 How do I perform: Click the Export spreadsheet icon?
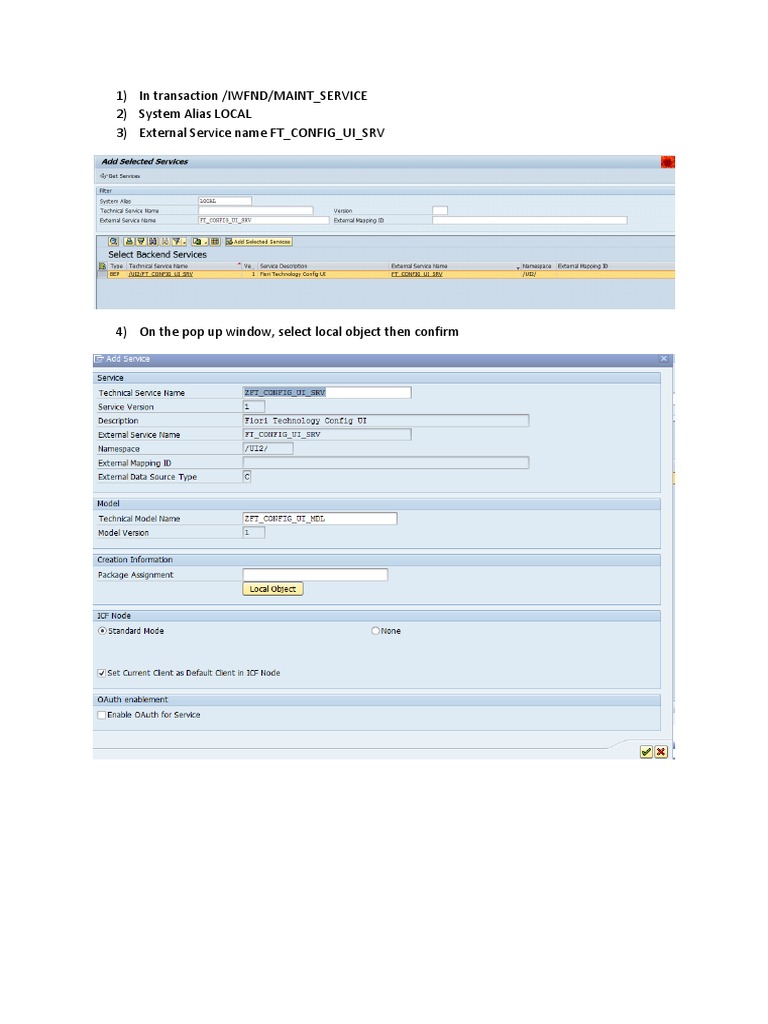click(x=197, y=242)
